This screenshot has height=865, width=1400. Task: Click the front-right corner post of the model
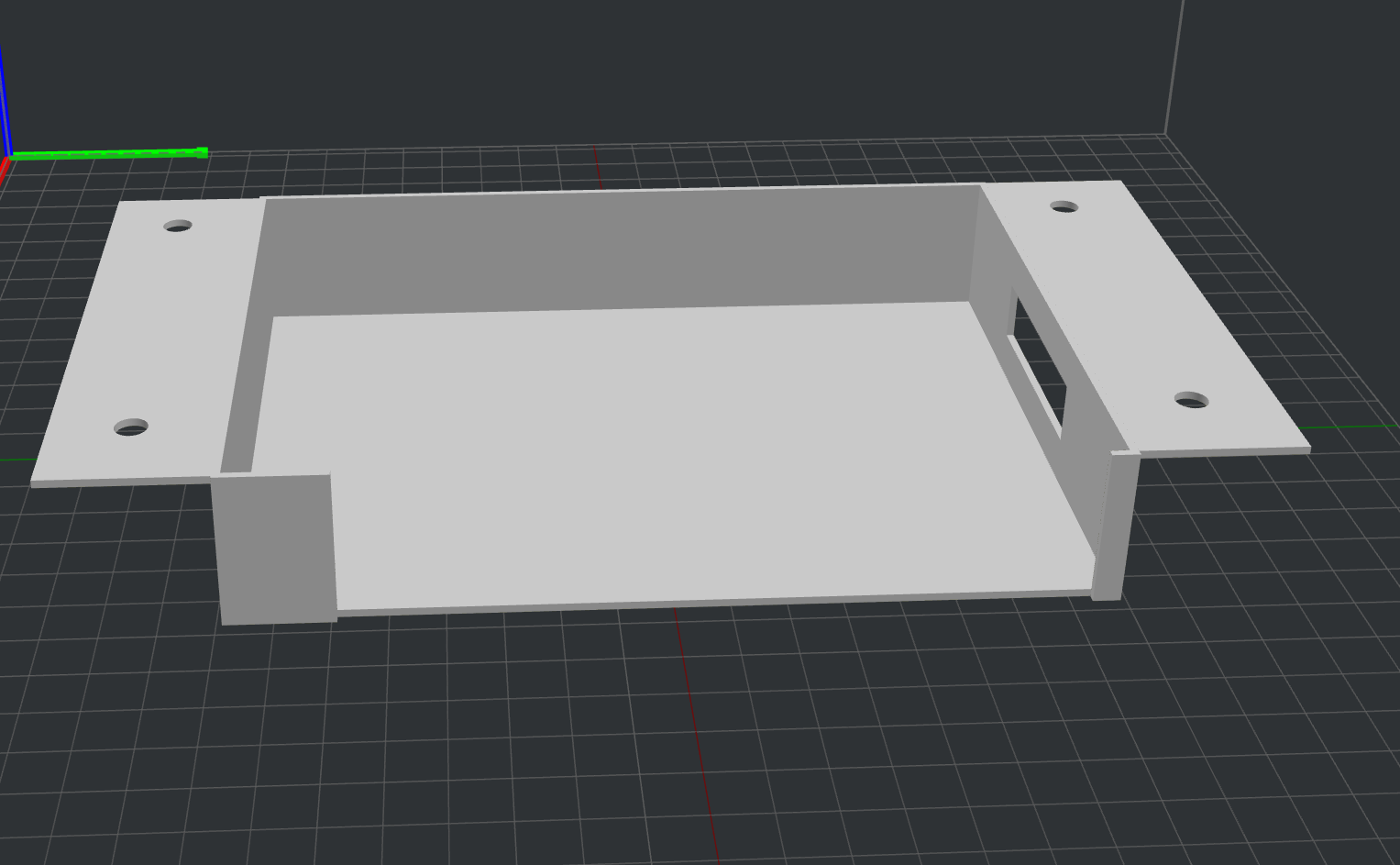[1115, 525]
